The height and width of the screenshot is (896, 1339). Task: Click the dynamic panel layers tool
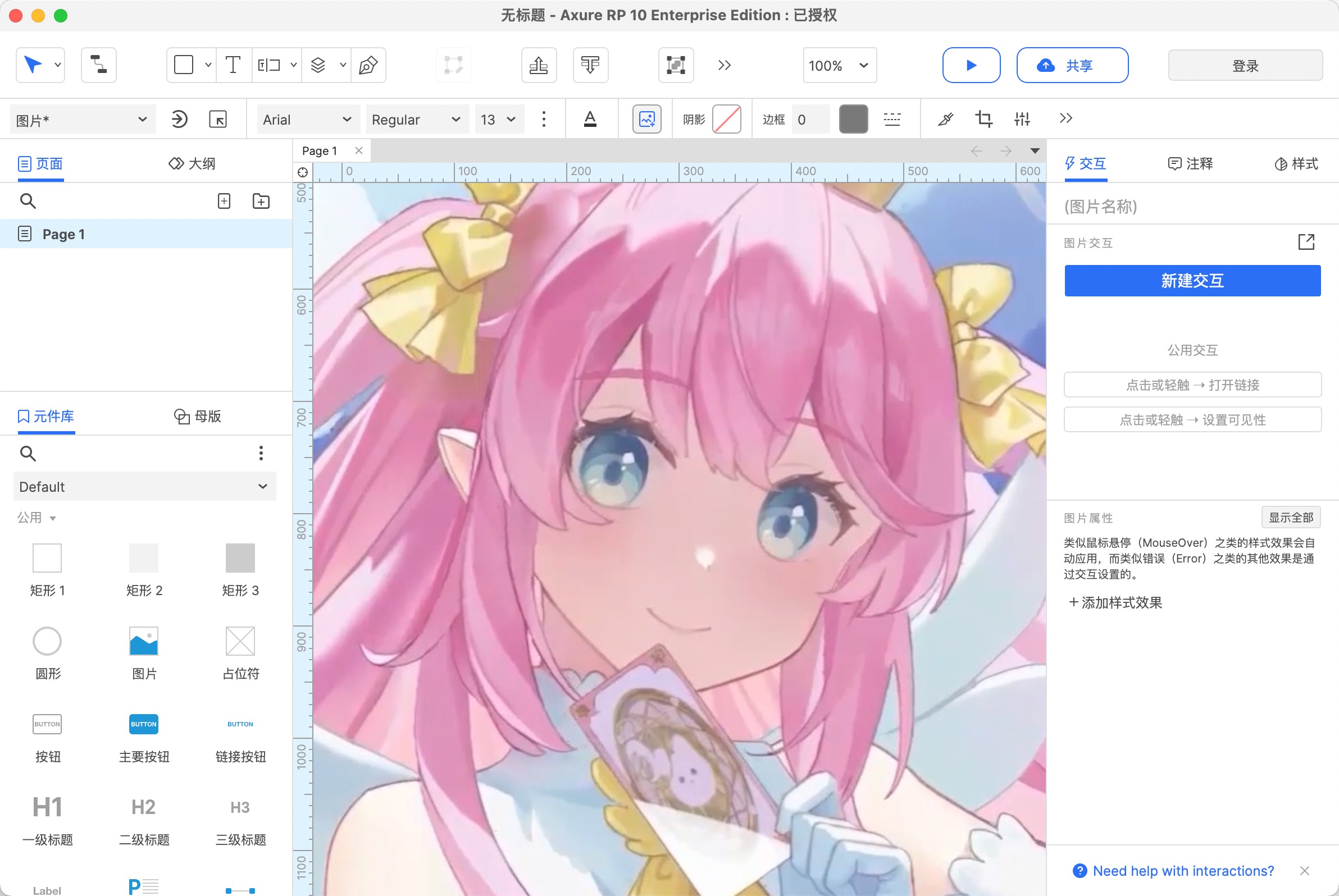click(318, 65)
